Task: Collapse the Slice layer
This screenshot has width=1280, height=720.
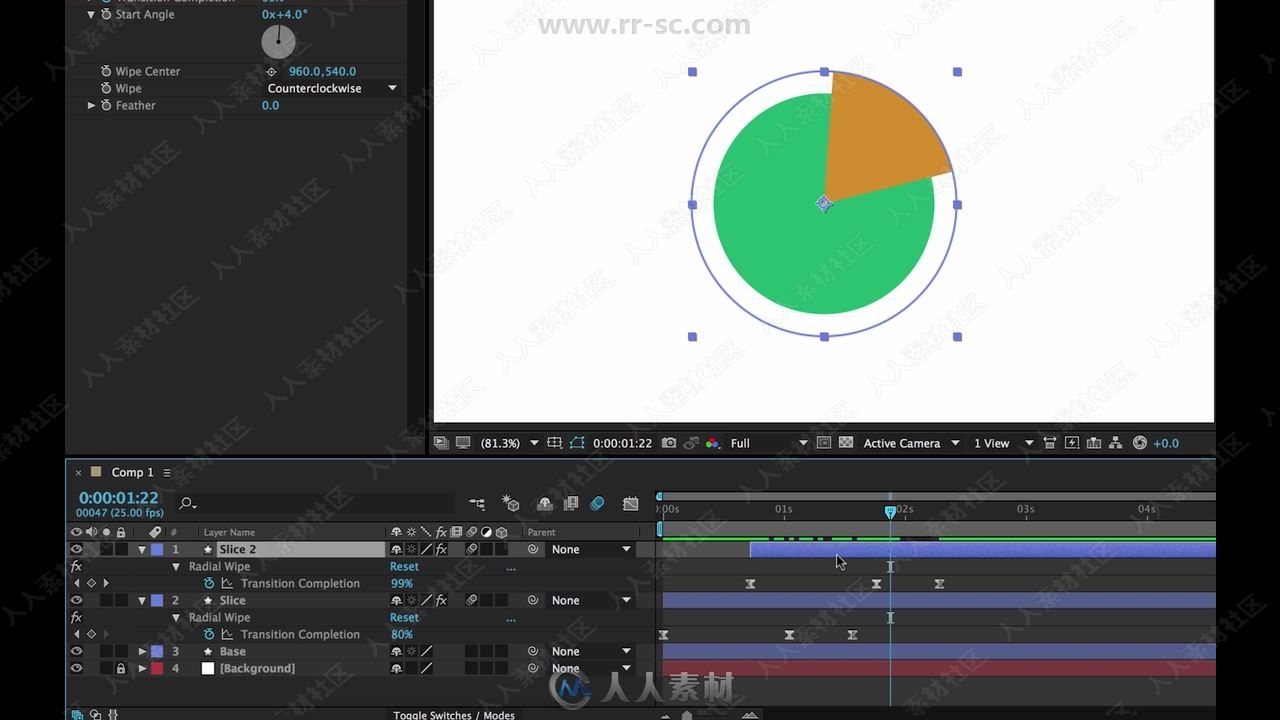Action: pos(142,600)
